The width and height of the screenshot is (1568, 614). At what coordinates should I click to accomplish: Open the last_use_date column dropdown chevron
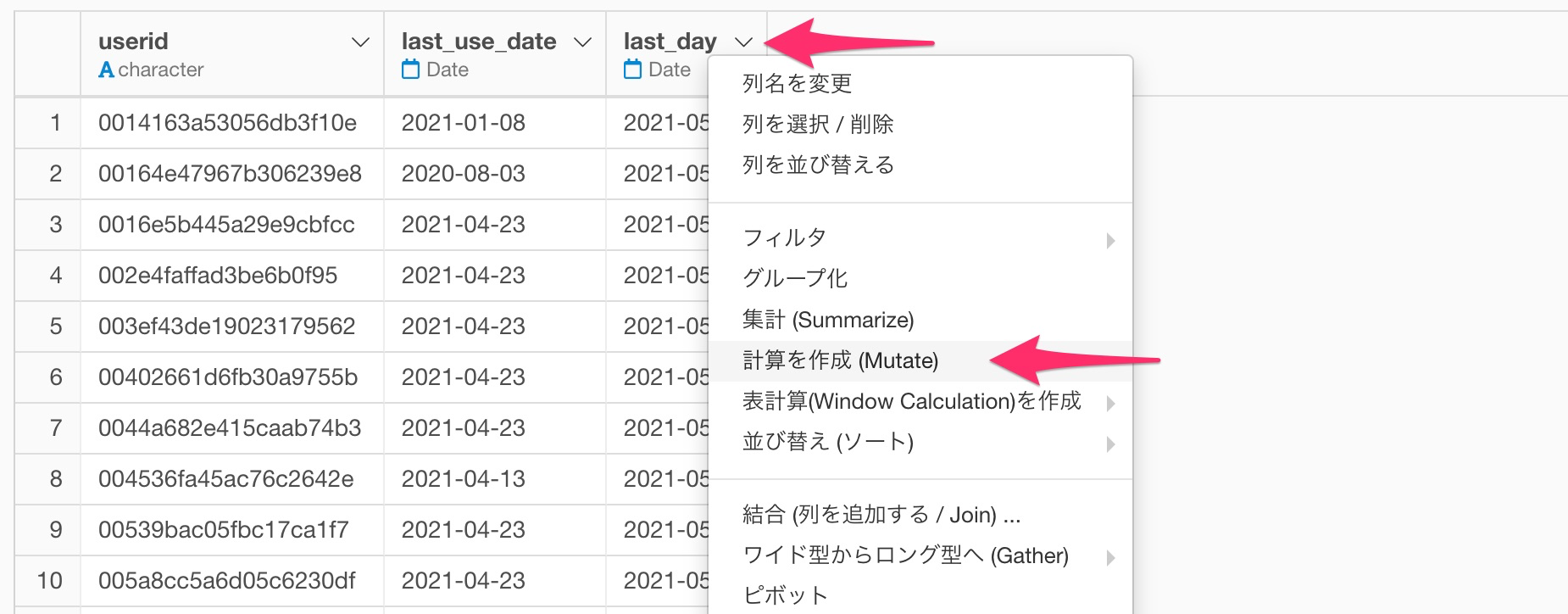pyautogui.click(x=582, y=42)
